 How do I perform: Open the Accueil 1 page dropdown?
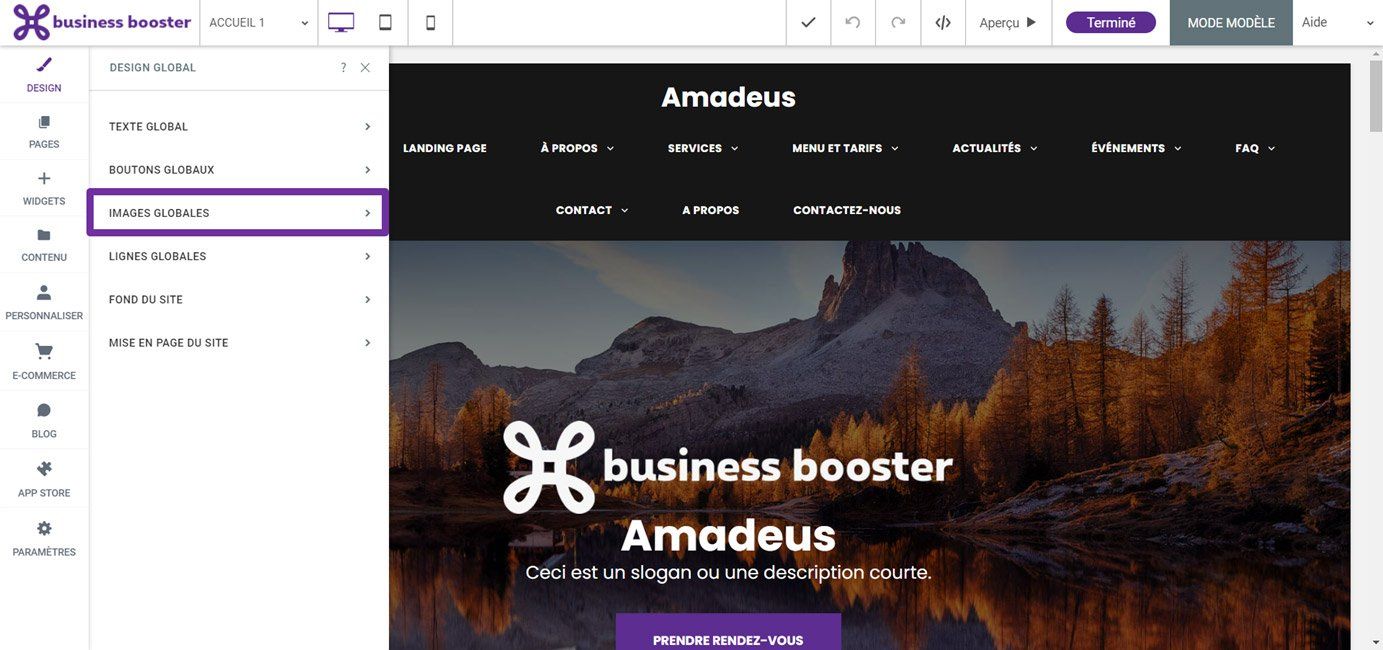tap(259, 22)
